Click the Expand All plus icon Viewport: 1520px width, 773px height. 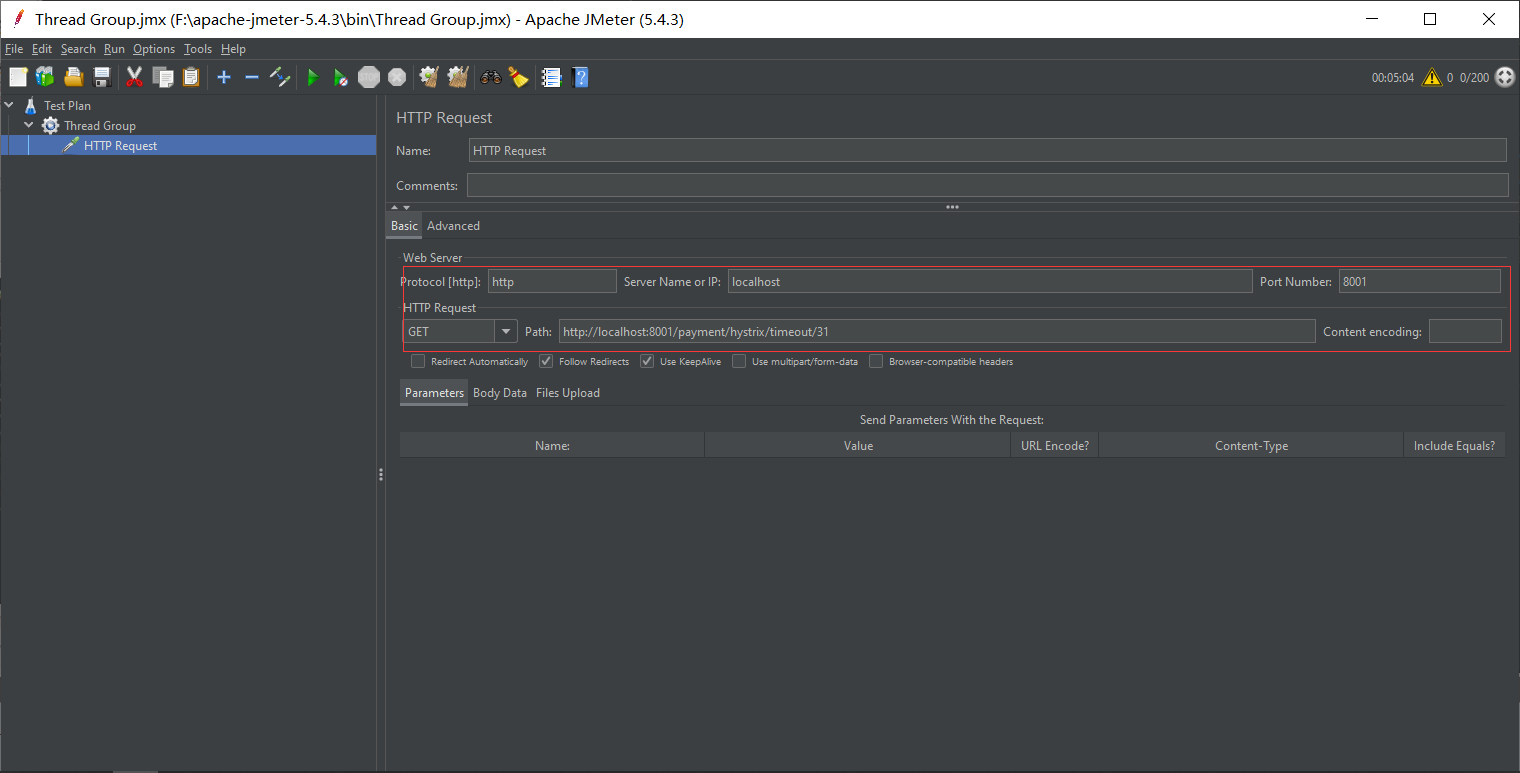pos(224,77)
